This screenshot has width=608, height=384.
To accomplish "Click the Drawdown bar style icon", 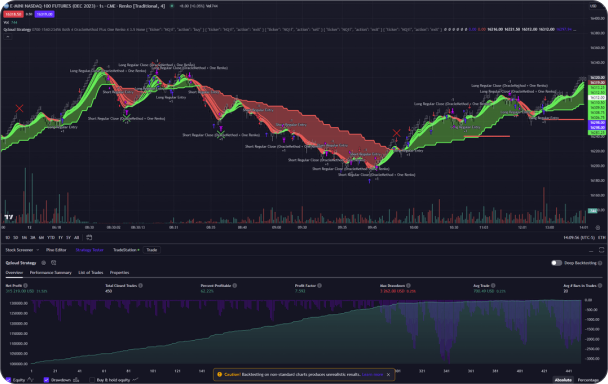I will (76, 380).
